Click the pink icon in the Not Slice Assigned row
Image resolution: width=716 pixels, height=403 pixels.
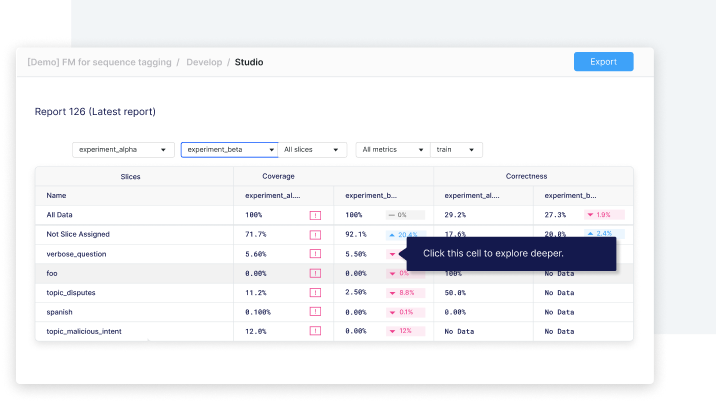click(315, 234)
